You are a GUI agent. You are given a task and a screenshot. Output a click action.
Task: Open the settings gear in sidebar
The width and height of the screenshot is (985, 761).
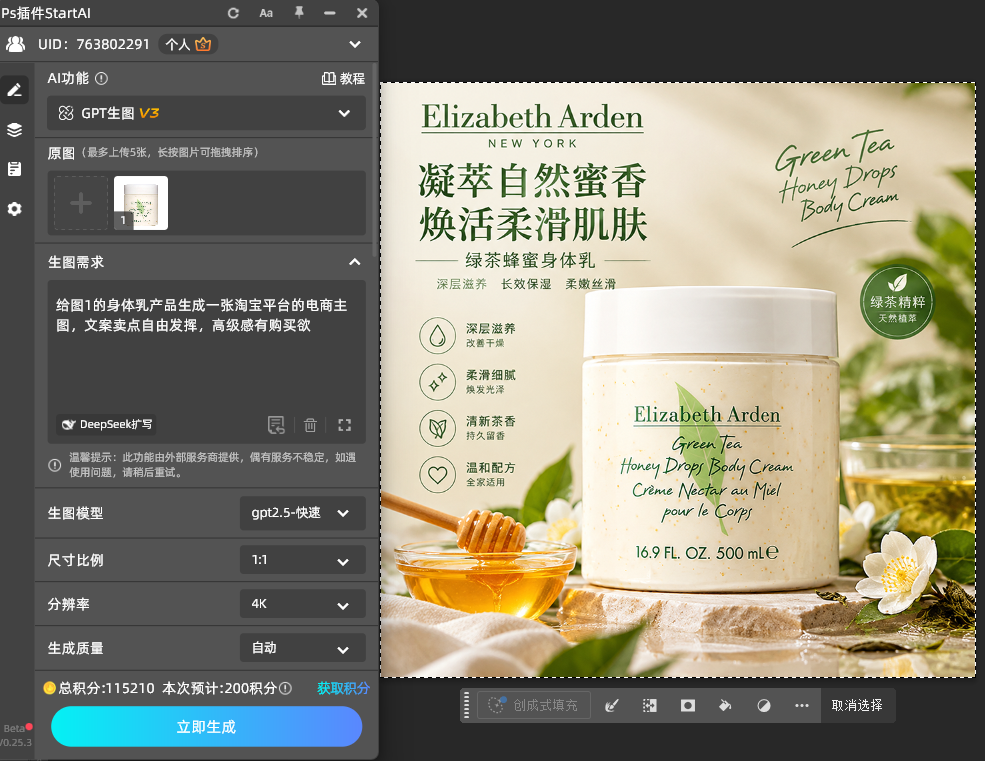tap(14, 209)
